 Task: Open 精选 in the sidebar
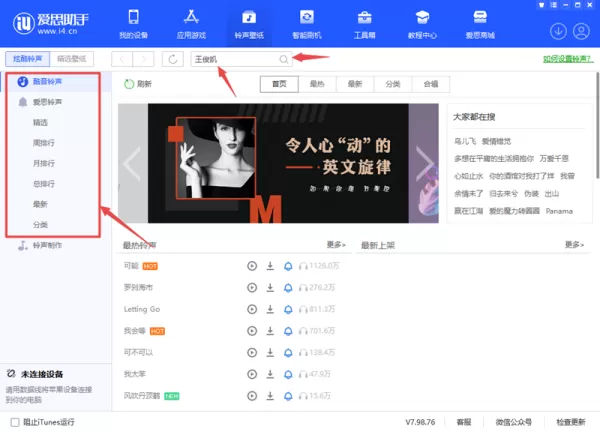[x=40, y=122]
